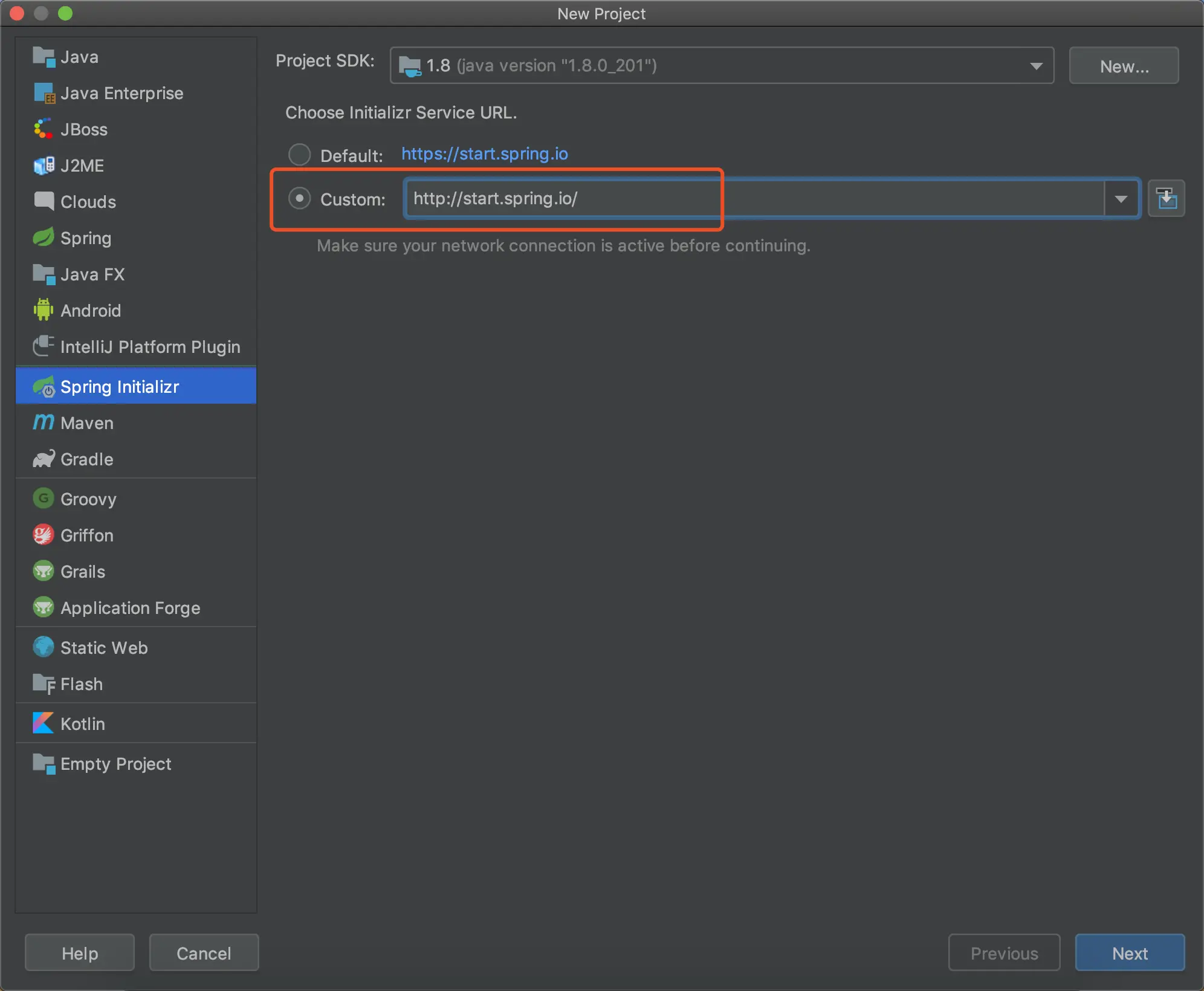Click the New... SDK button
This screenshot has height=991, width=1204.
1123,66
